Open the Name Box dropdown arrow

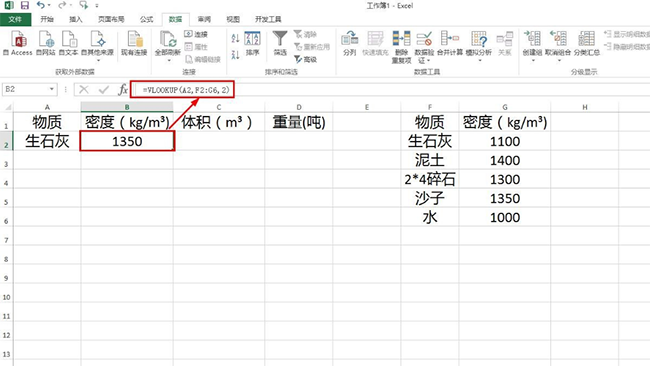[x=51, y=89]
